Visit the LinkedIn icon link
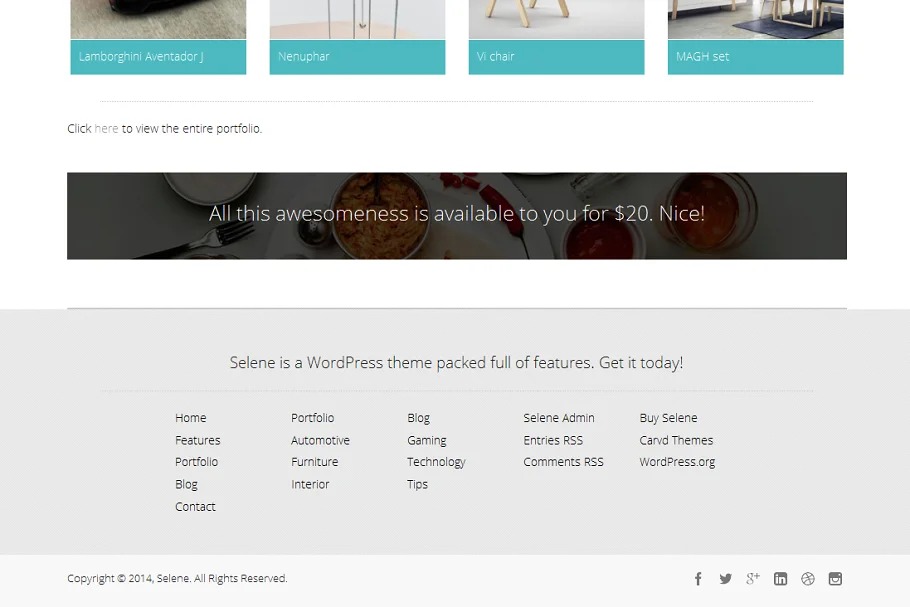This screenshot has height=607, width=910. click(781, 579)
